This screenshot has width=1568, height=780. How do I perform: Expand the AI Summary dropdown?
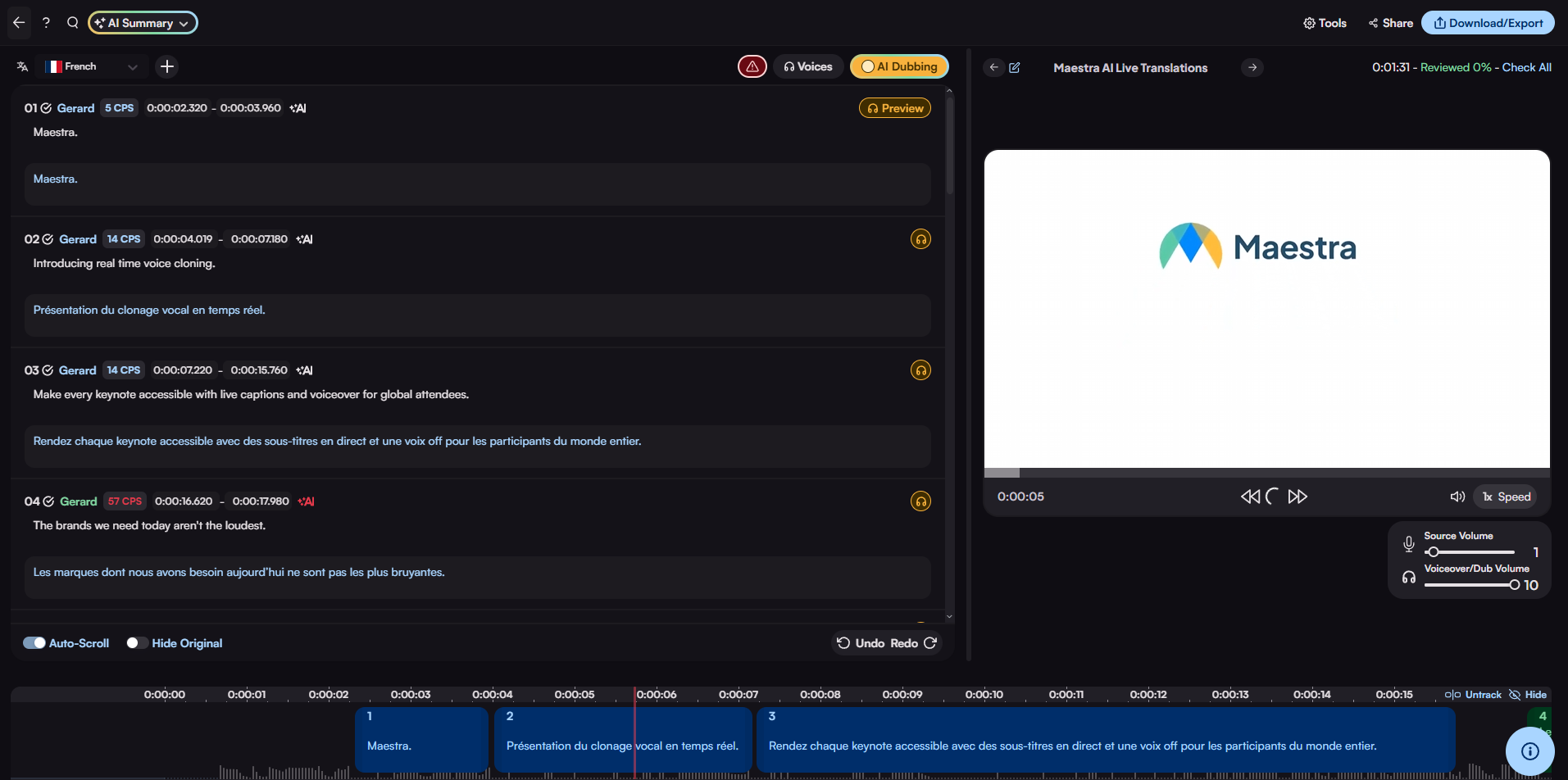tap(143, 23)
